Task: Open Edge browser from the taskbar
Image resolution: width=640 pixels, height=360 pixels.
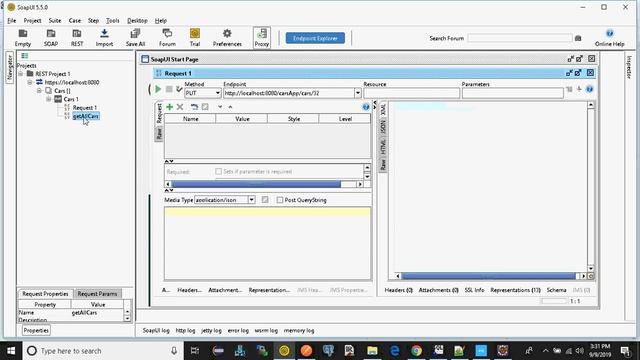Action: (x=394, y=351)
